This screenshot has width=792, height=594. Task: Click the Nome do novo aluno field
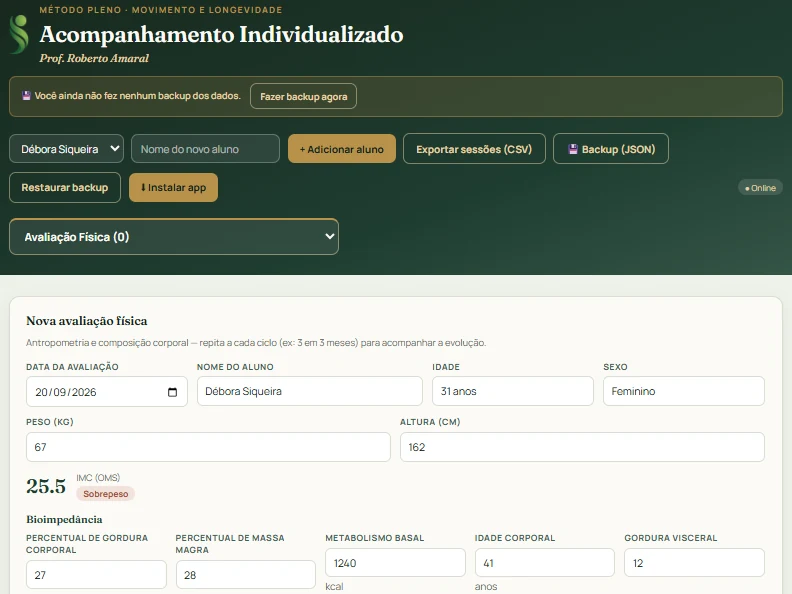[x=205, y=149]
